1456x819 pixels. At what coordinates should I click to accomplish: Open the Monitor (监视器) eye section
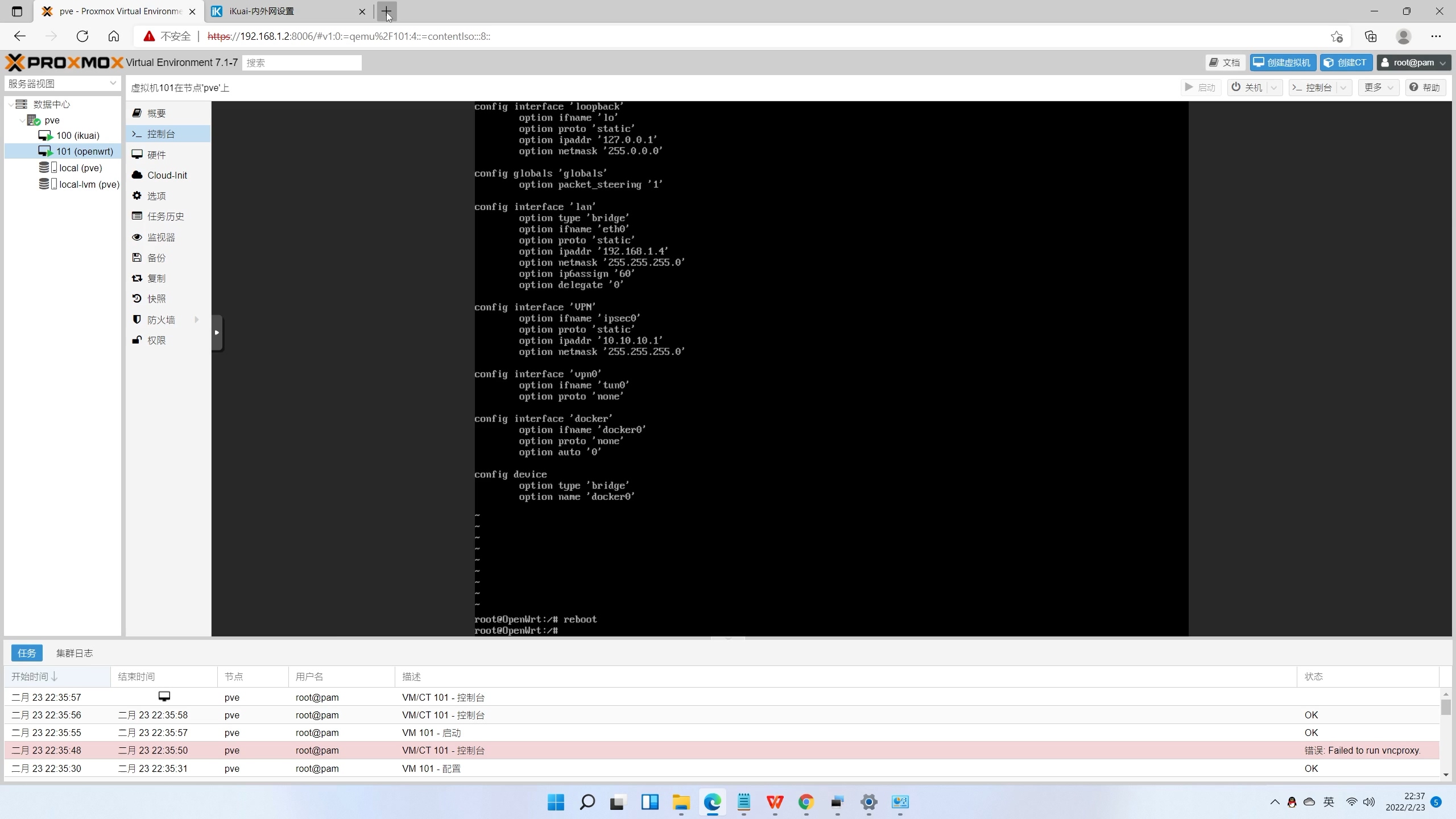pos(160,237)
